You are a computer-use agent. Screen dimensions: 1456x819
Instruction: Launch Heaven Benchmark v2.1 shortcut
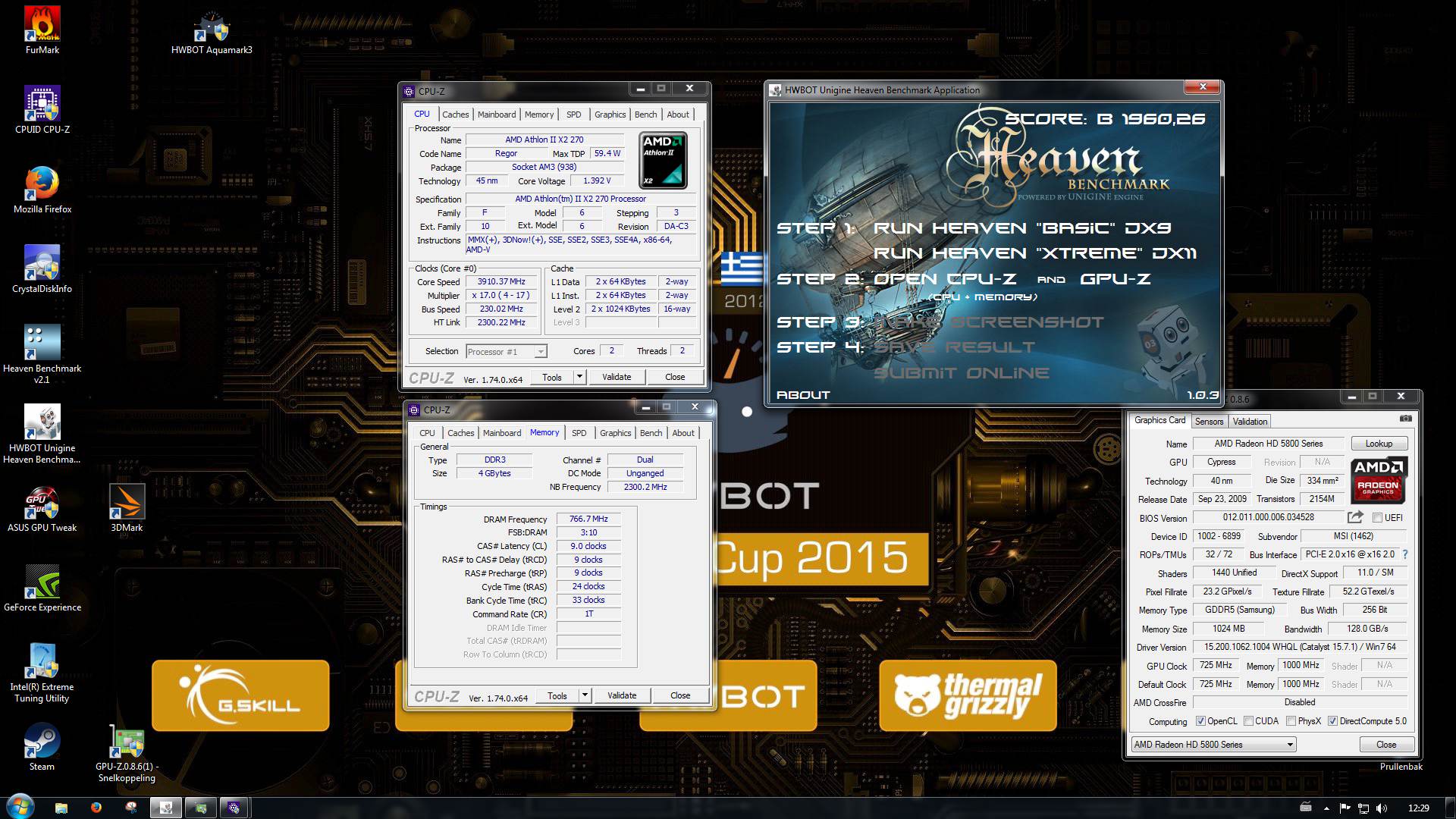click(42, 353)
